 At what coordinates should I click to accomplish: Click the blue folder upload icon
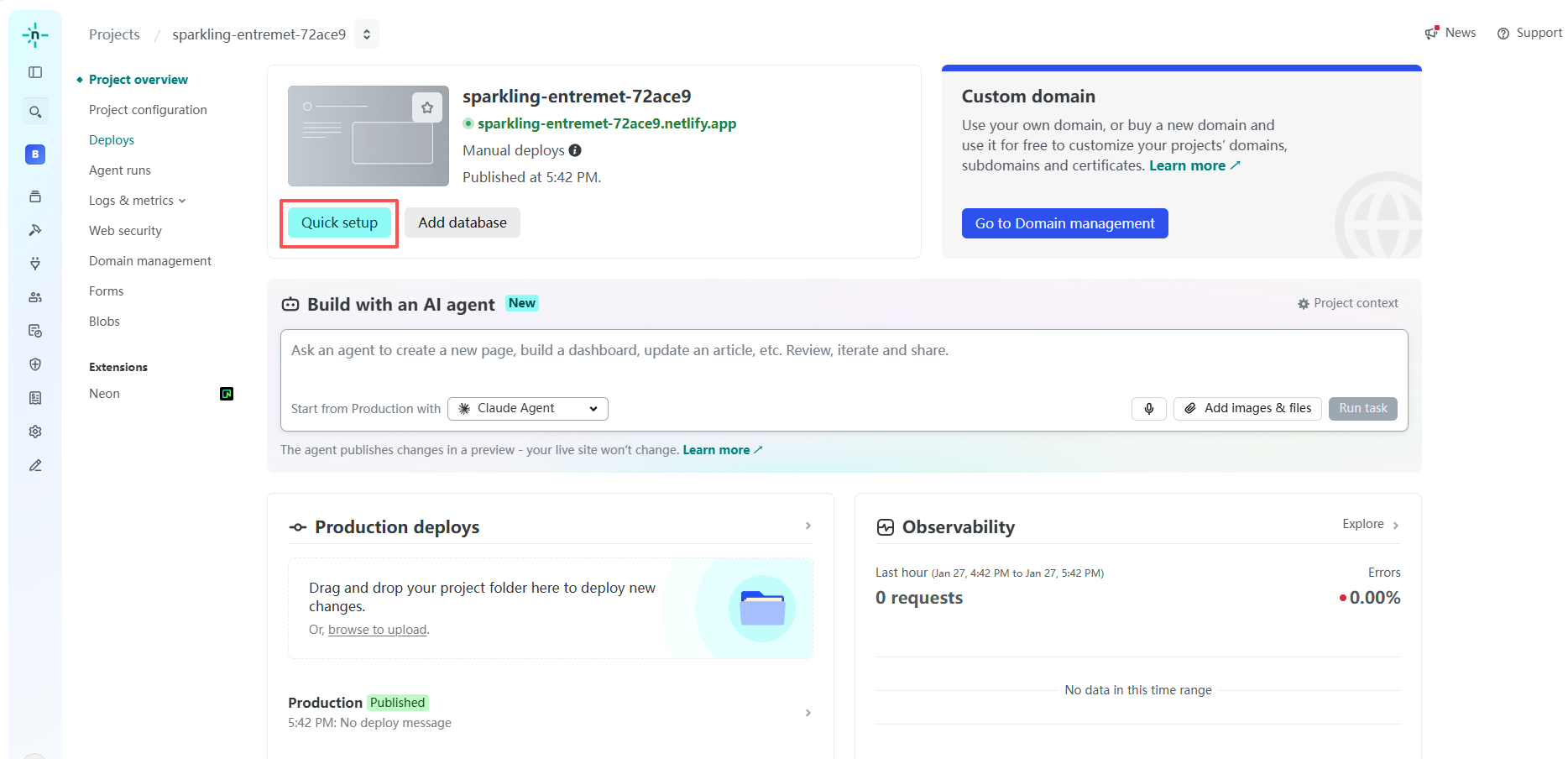pyautogui.click(x=762, y=609)
